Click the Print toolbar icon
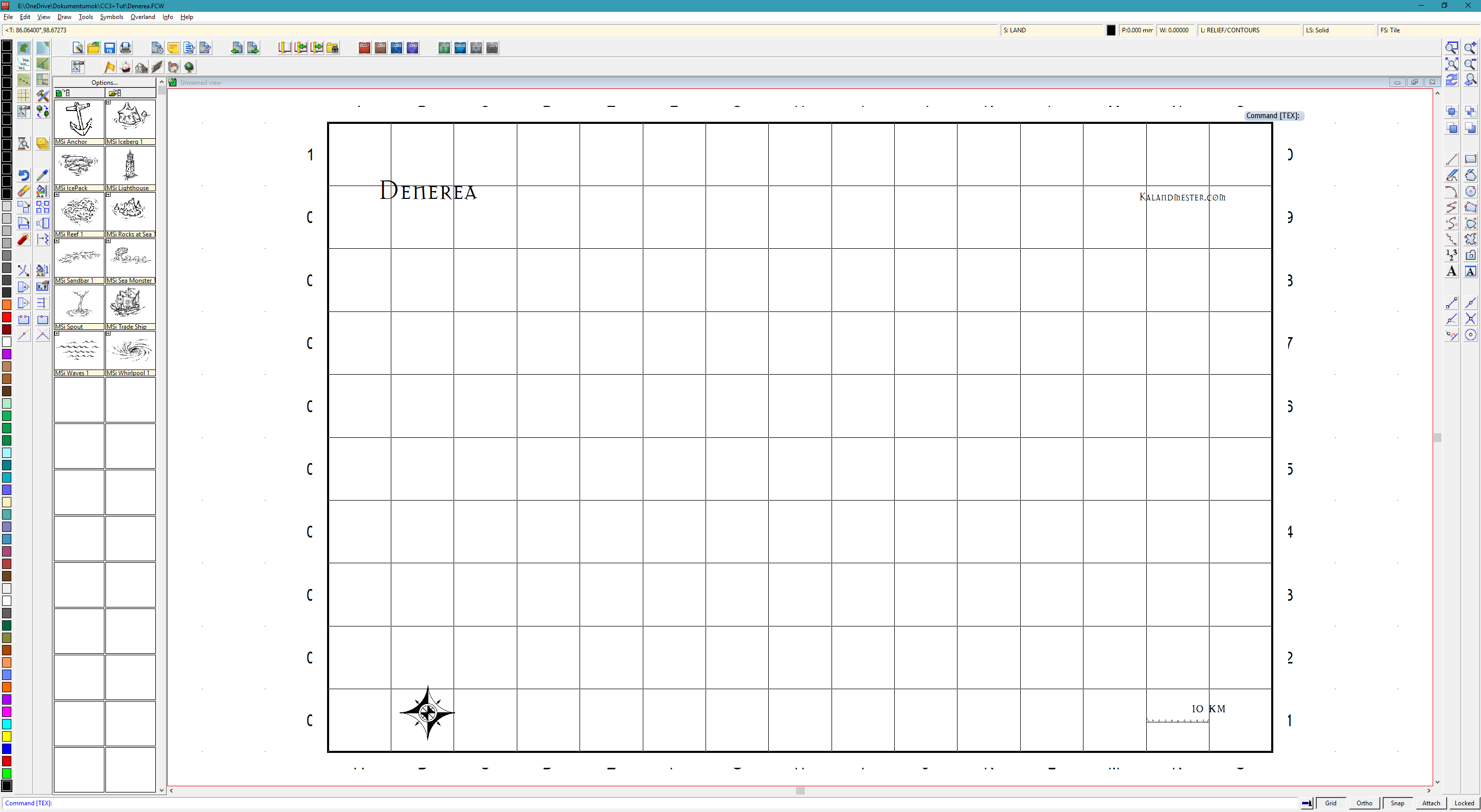This screenshot has width=1481, height=812. point(125,48)
